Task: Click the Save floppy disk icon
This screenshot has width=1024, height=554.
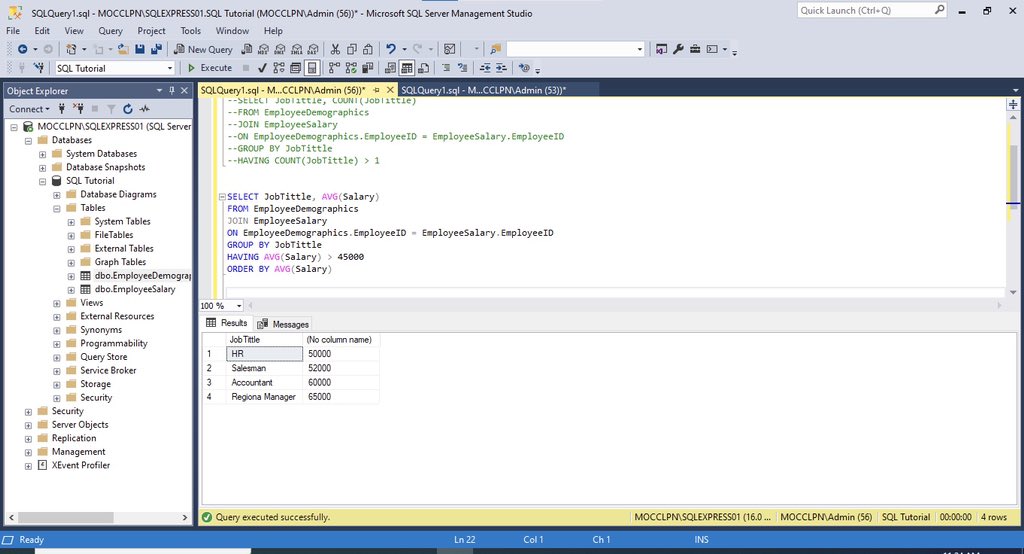Action: (140, 49)
